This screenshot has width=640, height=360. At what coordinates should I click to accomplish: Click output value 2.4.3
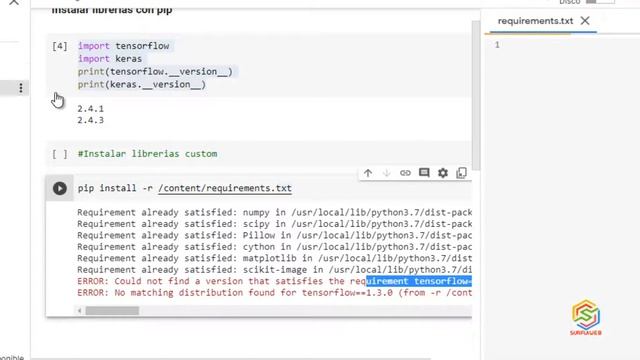click(91, 120)
